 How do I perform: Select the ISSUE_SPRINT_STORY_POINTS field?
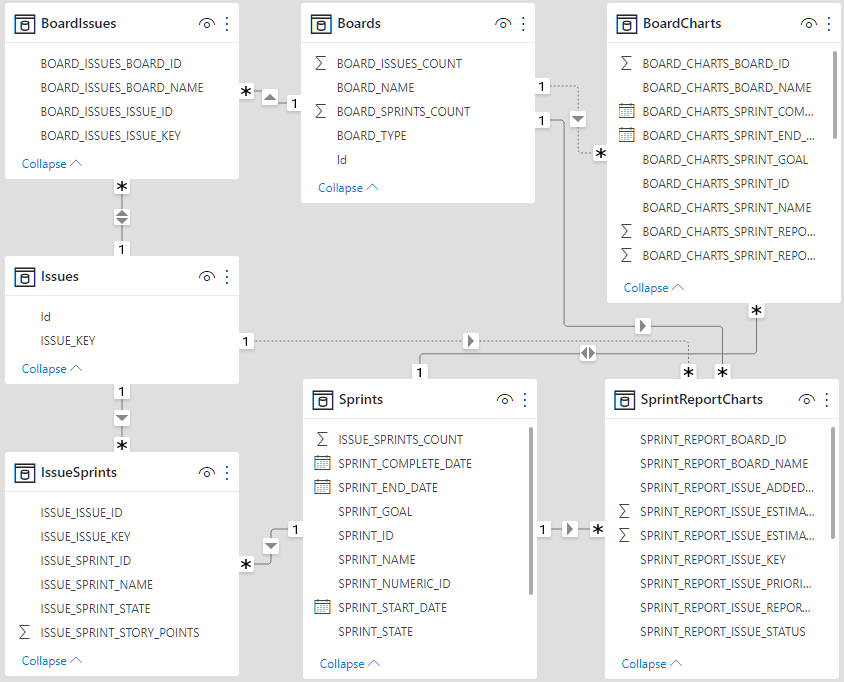coord(122,632)
